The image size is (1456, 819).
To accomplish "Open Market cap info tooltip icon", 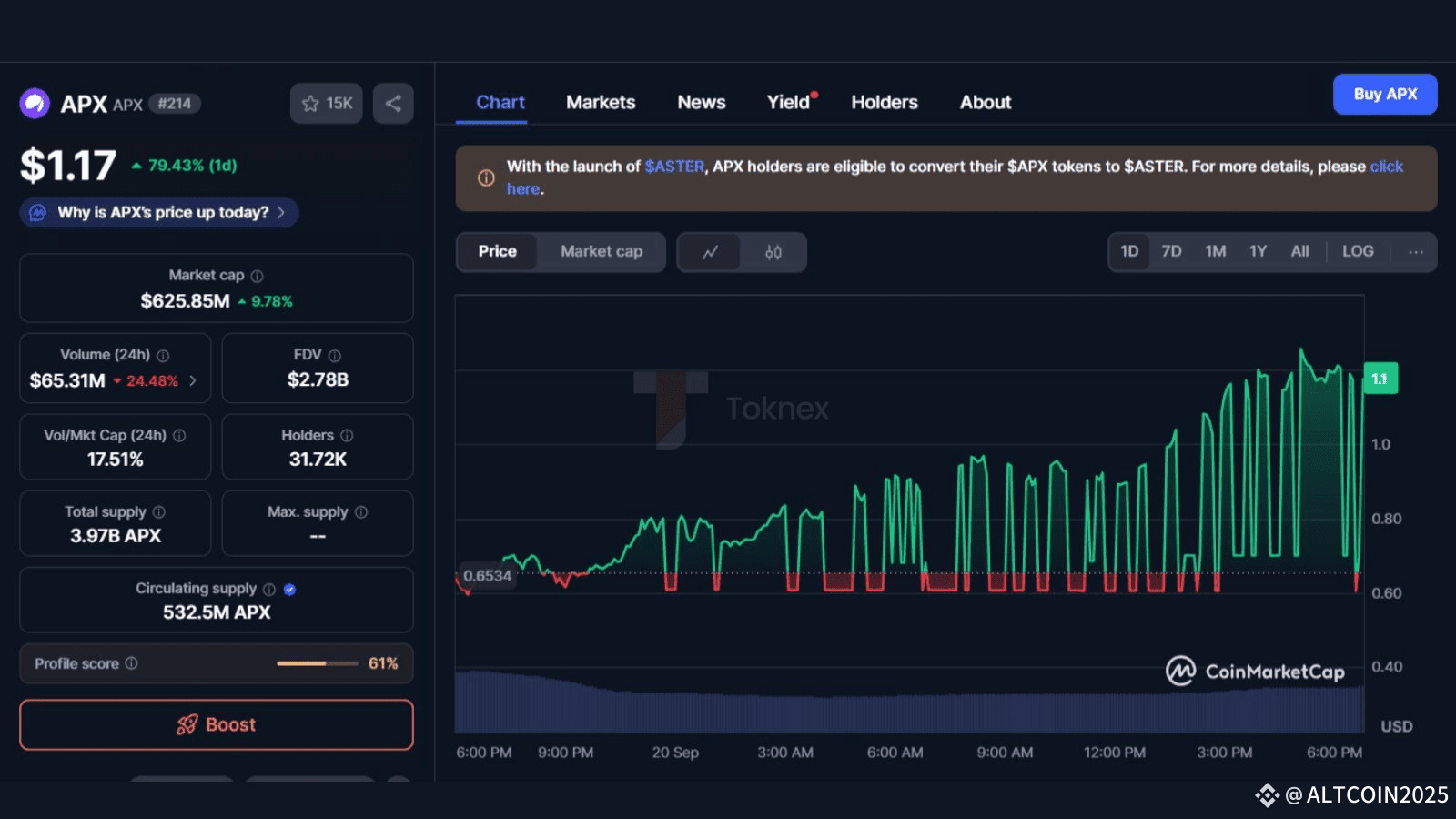I will point(258,276).
